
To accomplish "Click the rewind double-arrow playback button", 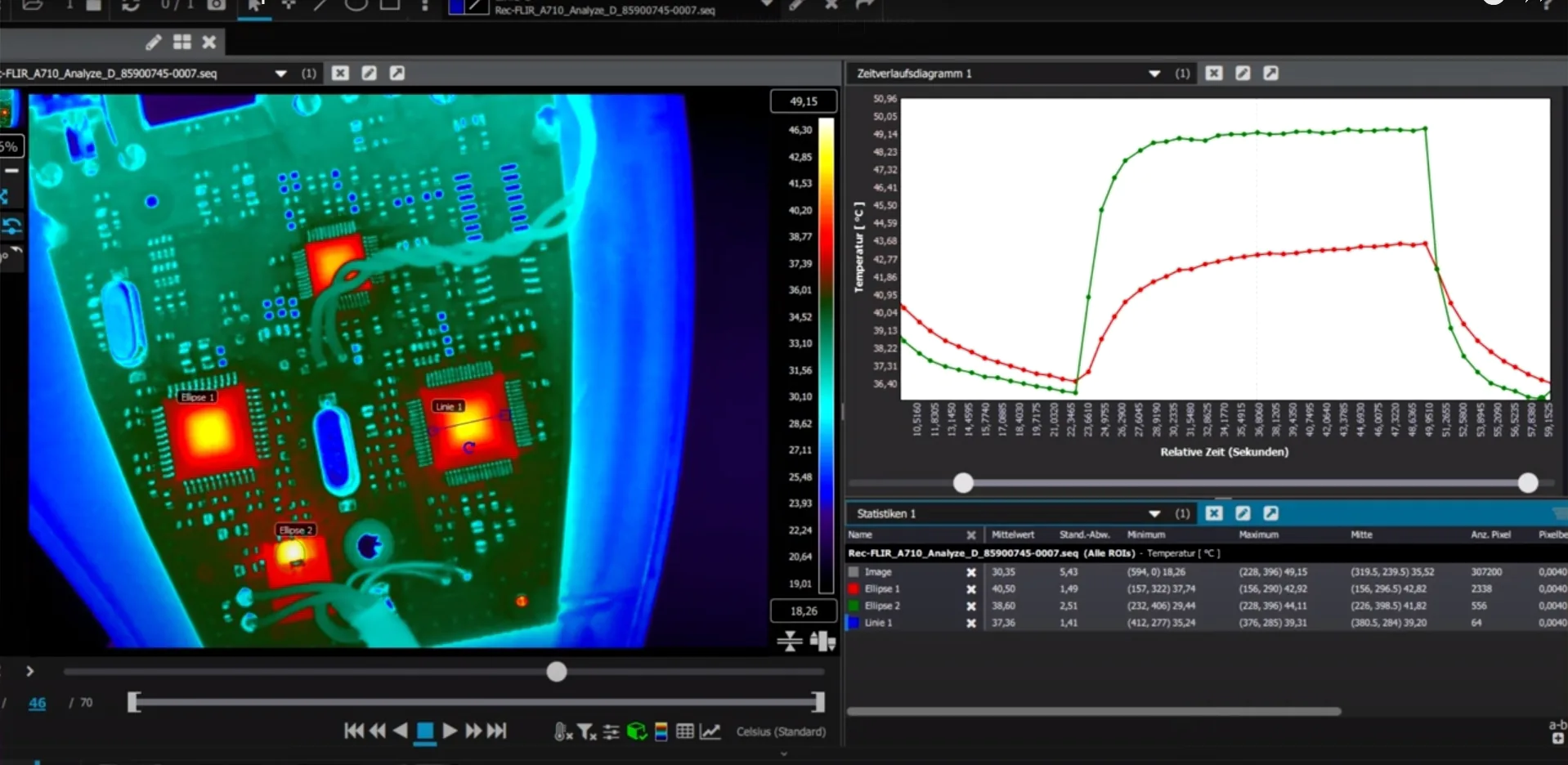I will 377,731.
